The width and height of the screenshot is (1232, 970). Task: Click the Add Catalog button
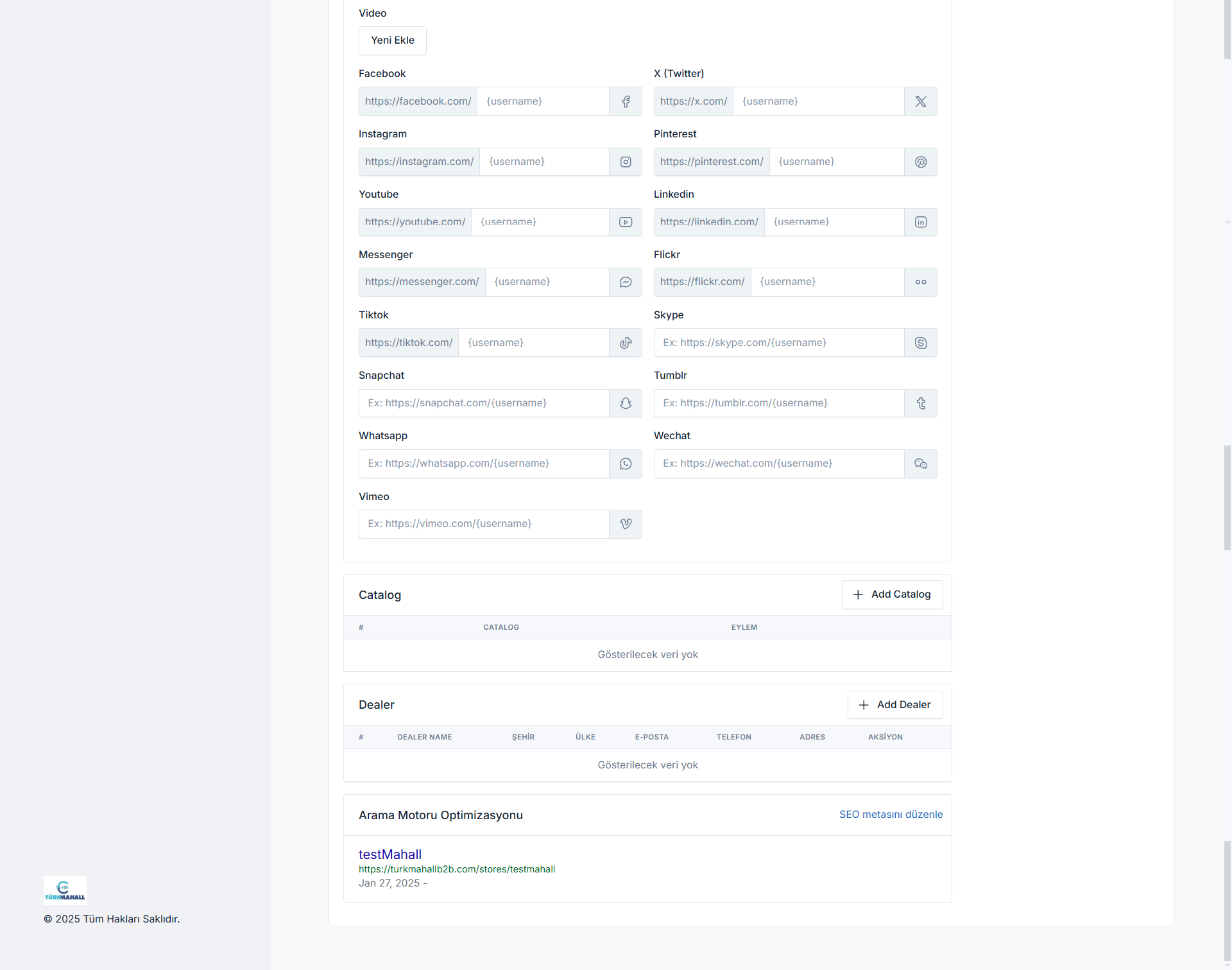click(892, 594)
